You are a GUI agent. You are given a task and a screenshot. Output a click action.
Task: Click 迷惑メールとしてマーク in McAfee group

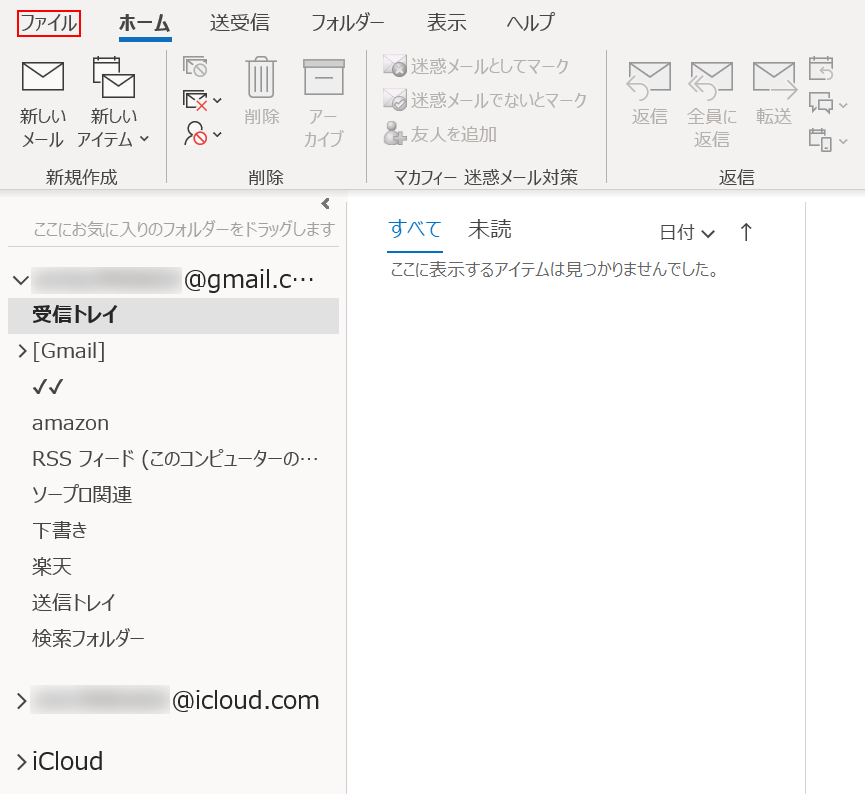(476, 66)
